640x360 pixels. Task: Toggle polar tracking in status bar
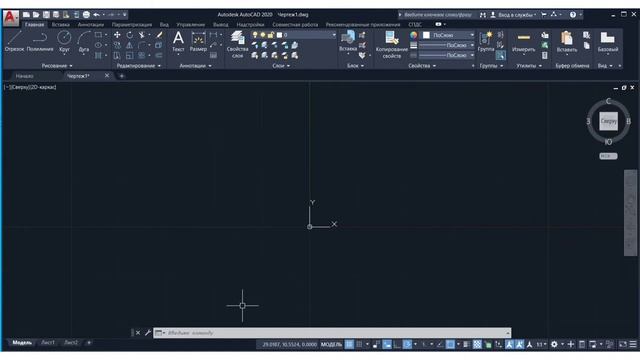pyautogui.click(x=407, y=344)
